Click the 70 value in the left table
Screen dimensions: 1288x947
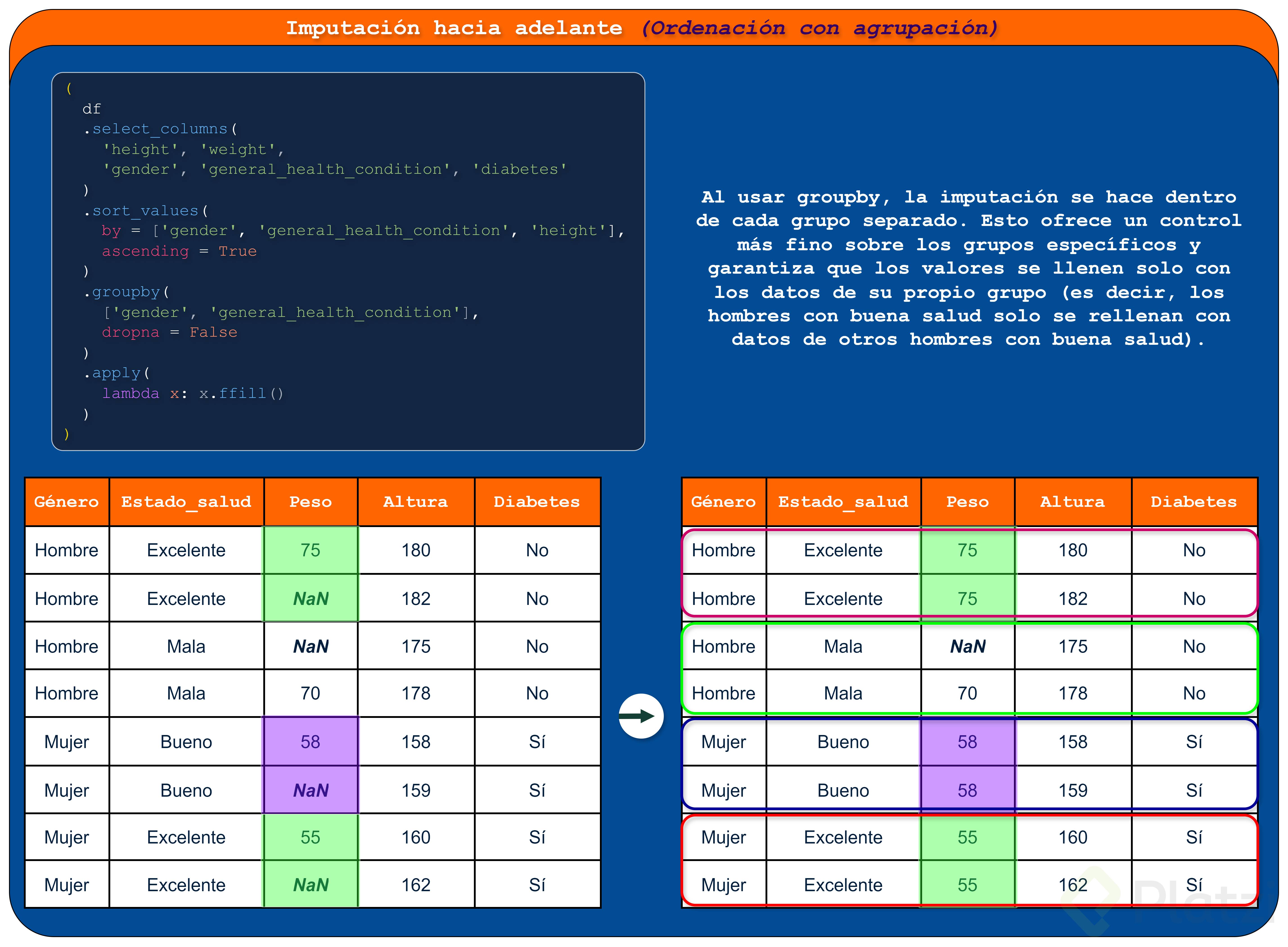pos(311,694)
